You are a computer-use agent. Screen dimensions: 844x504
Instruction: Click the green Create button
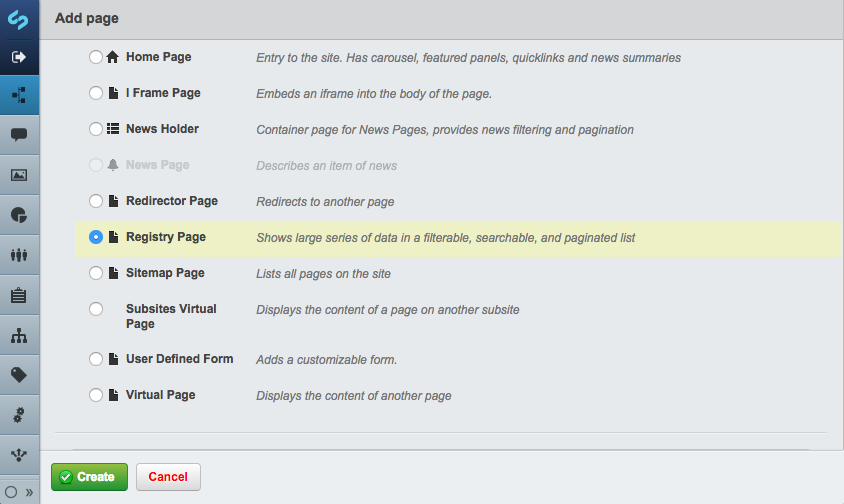pos(89,477)
